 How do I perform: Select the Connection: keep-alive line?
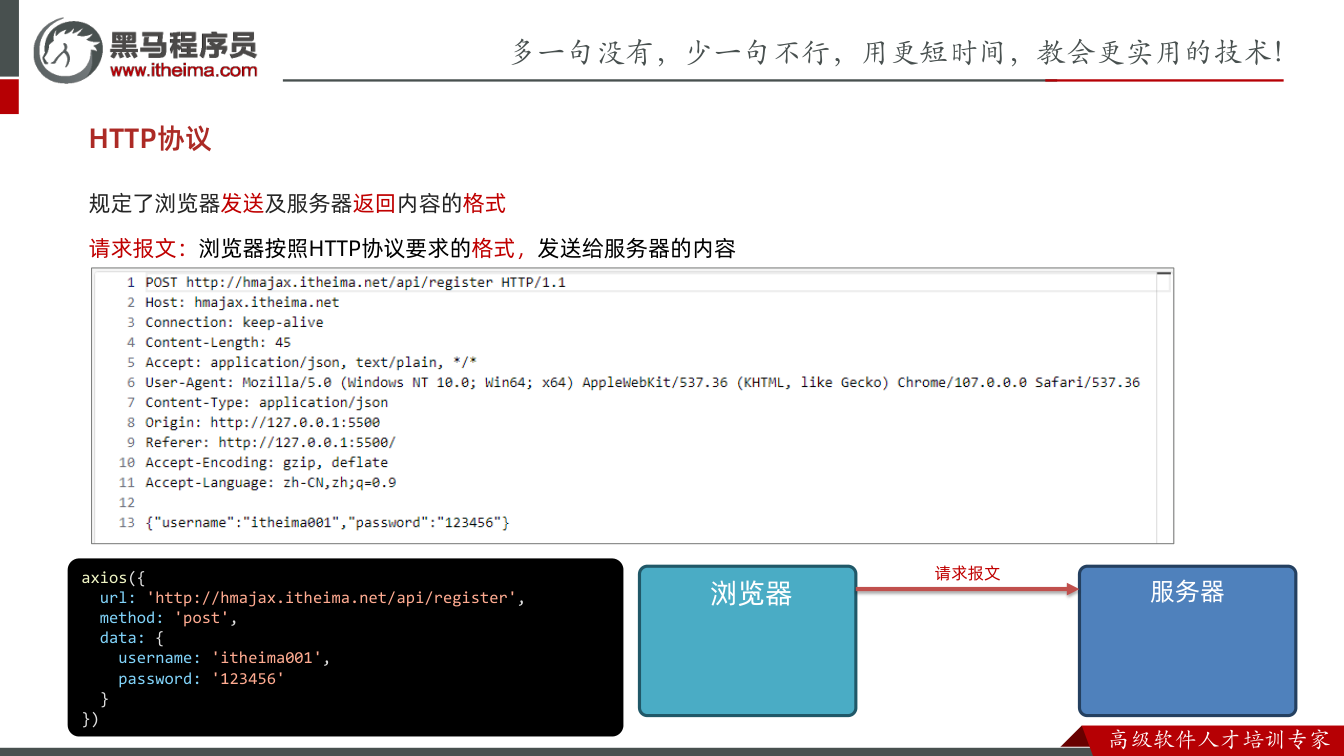234,323
